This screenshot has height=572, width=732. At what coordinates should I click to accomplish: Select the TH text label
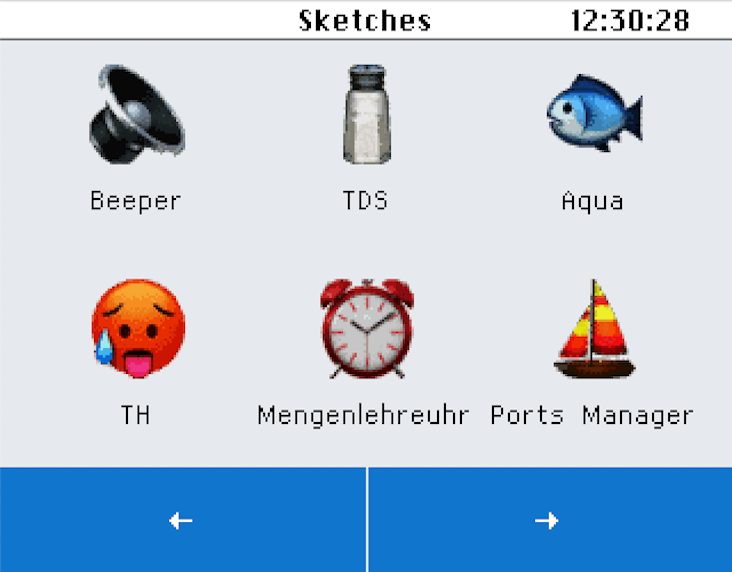(135, 415)
